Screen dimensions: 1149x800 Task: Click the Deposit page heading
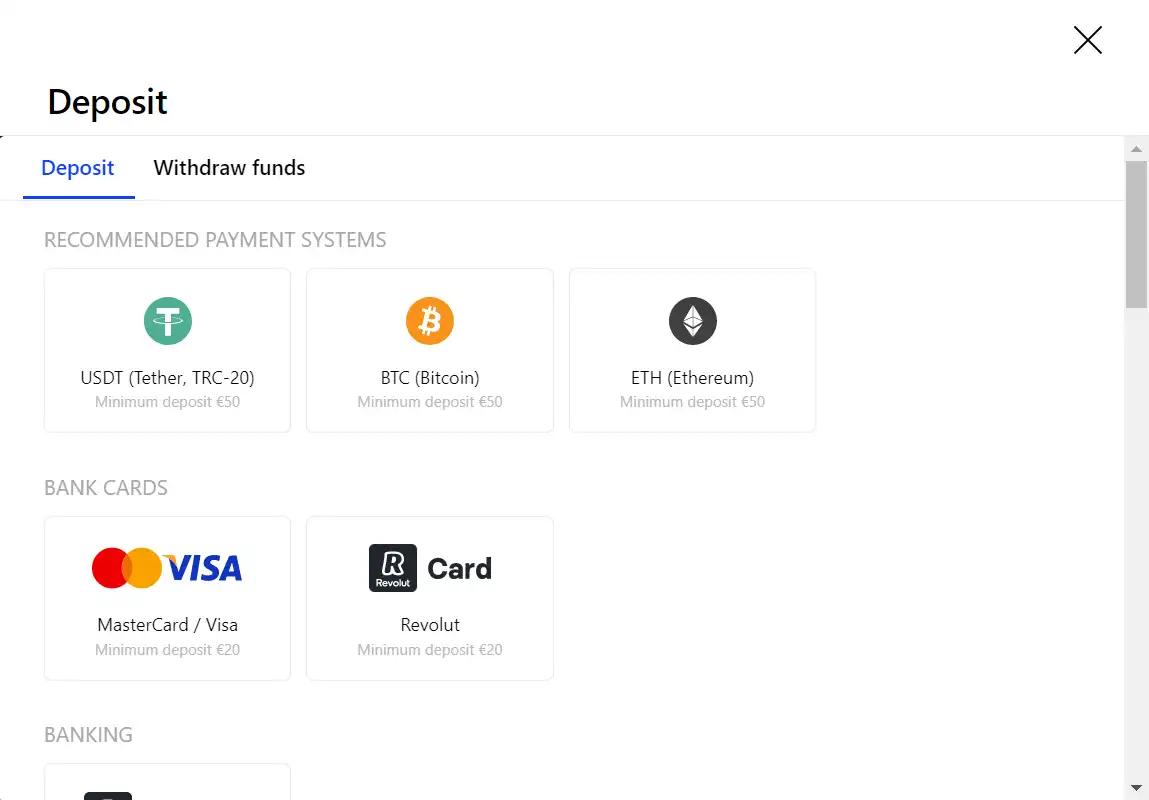click(x=107, y=102)
